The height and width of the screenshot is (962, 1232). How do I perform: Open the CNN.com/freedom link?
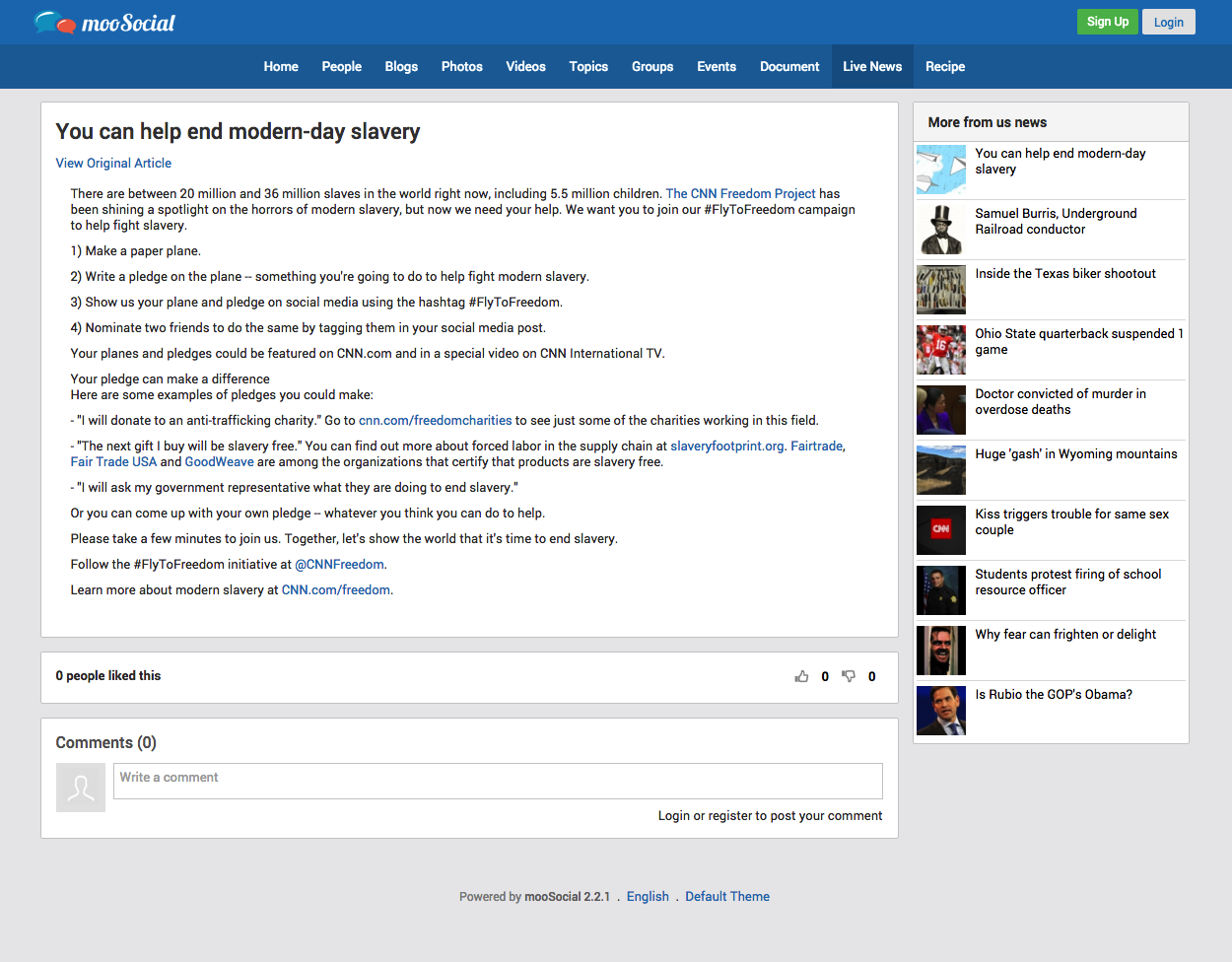tap(336, 589)
